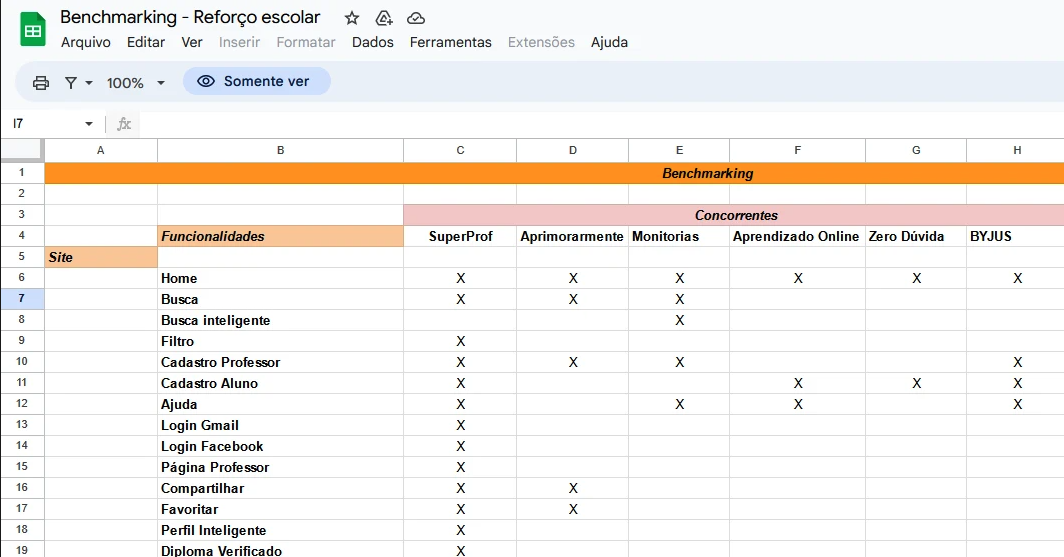Image resolution: width=1064 pixels, height=557 pixels.
Task: Click the Busca inteligente cell
Action: (x=280, y=320)
